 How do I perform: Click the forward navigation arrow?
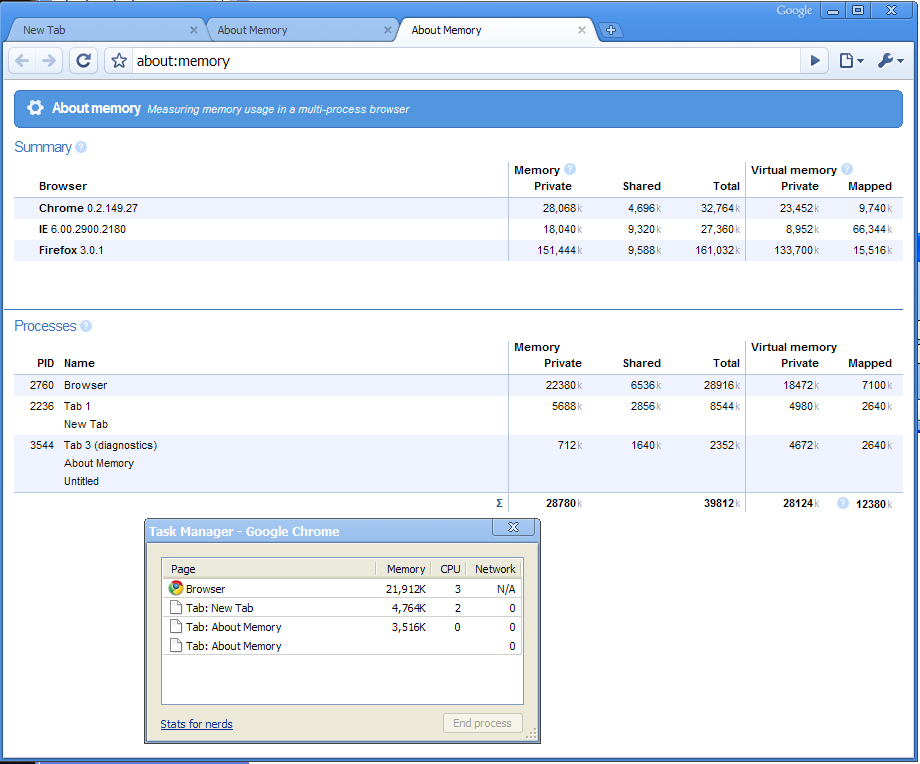pos(49,61)
